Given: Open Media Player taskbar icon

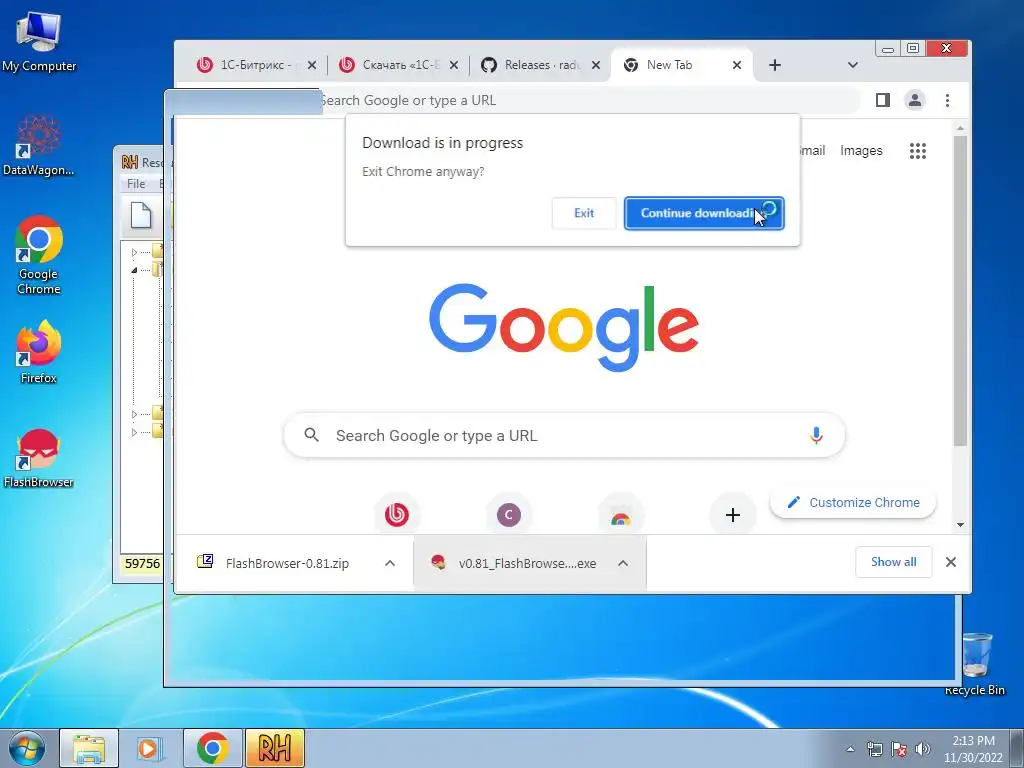Looking at the screenshot, I should pyautogui.click(x=150, y=748).
